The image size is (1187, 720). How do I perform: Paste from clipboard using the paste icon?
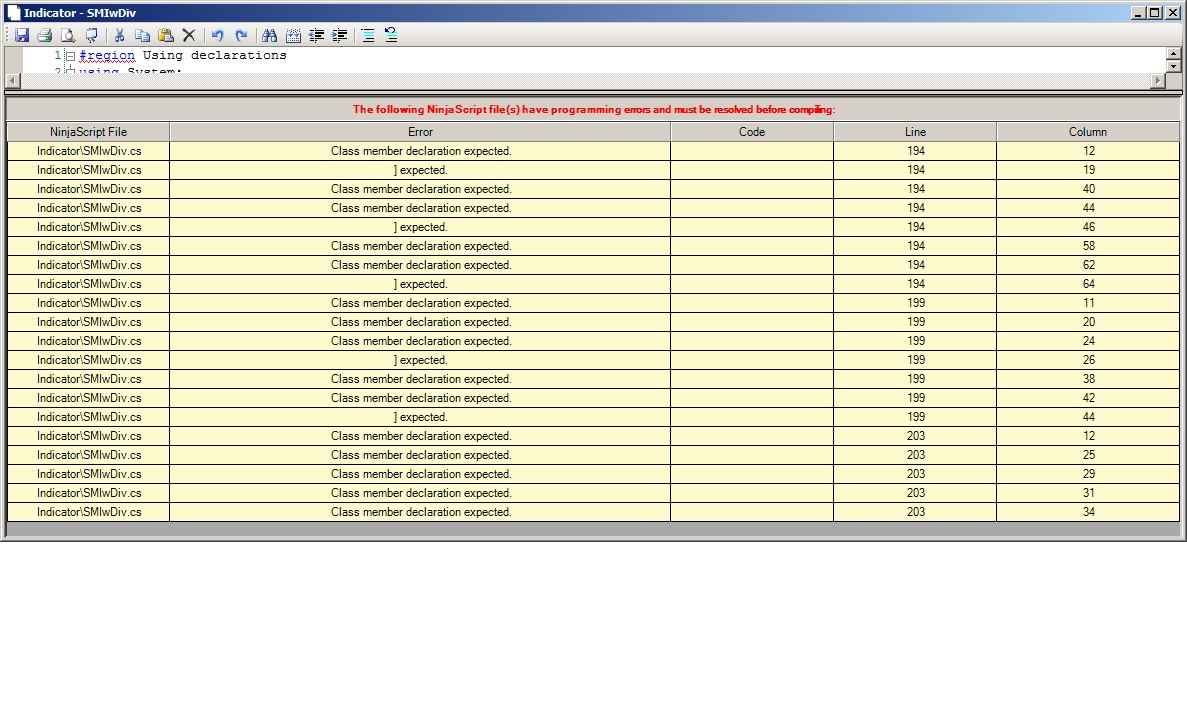click(x=166, y=35)
